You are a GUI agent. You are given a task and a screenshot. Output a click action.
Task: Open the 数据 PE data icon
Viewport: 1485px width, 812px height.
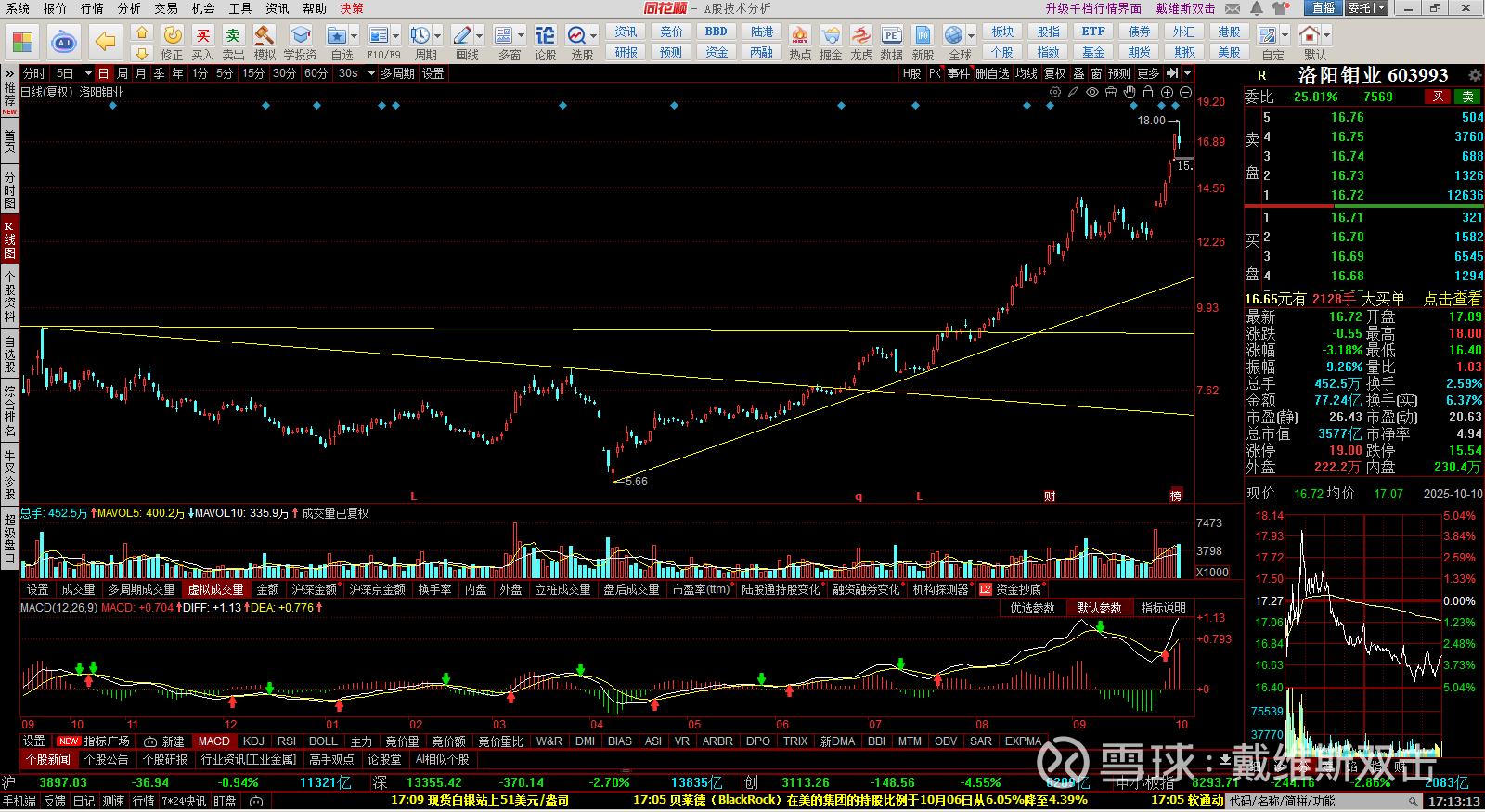coord(891,36)
